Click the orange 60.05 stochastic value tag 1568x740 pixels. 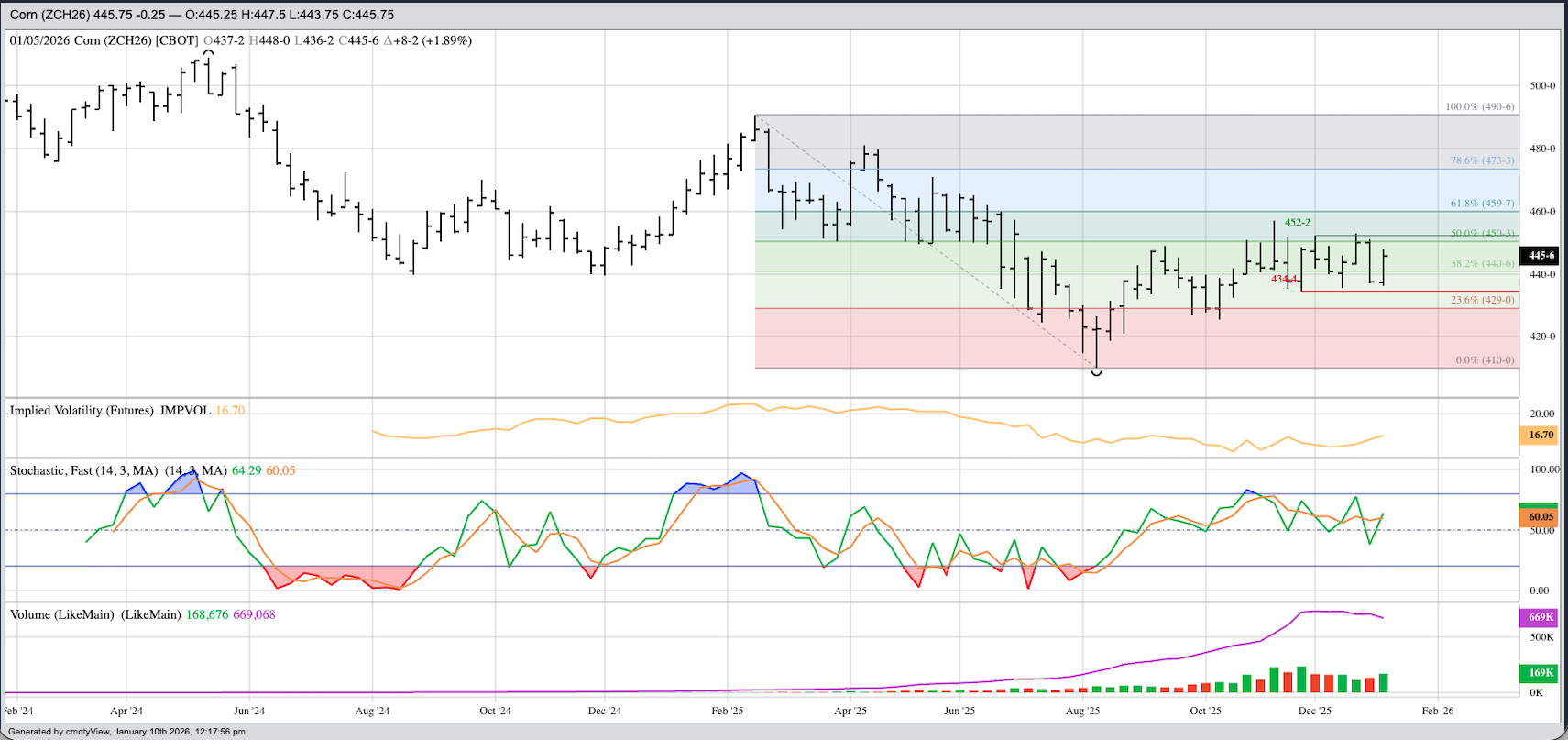click(1541, 517)
